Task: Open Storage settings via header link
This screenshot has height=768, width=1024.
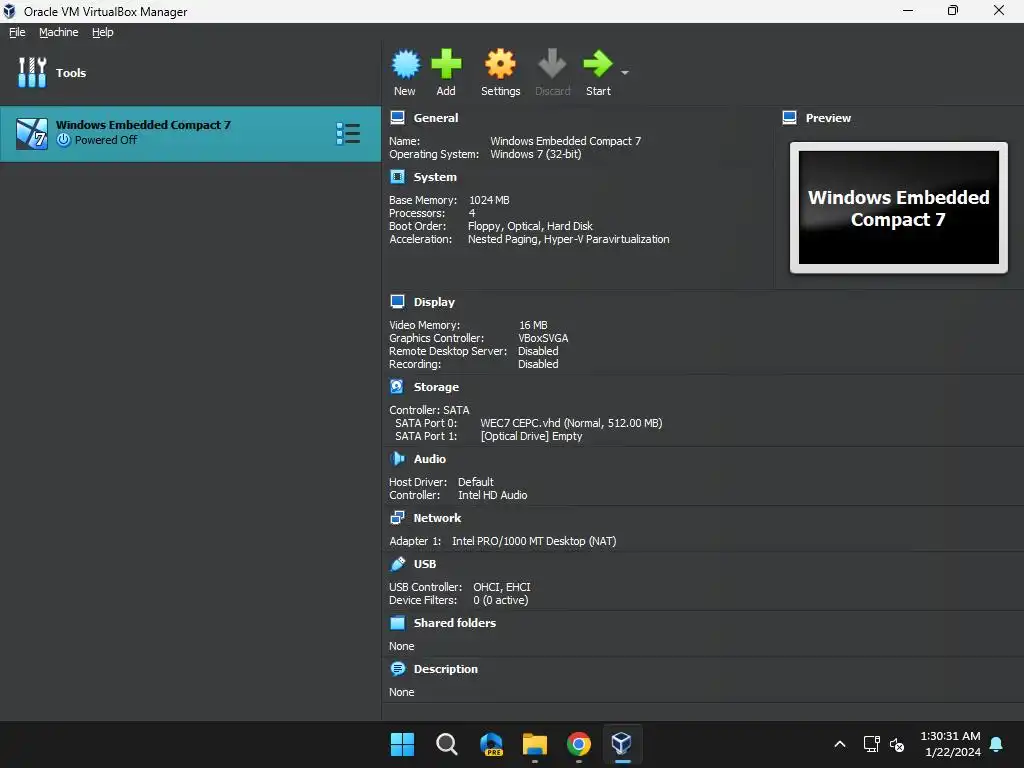Action: tap(436, 387)
